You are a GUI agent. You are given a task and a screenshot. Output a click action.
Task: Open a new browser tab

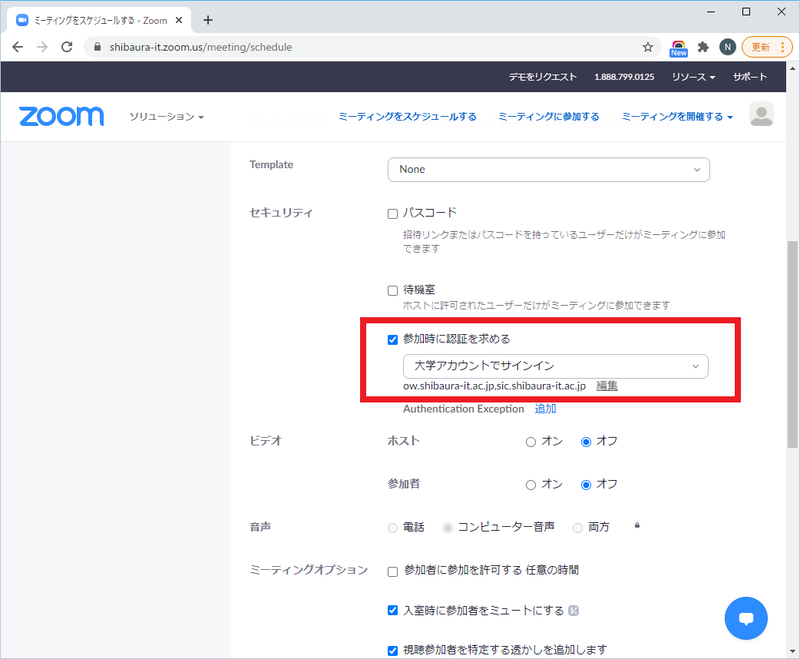(x=208, y=20)
